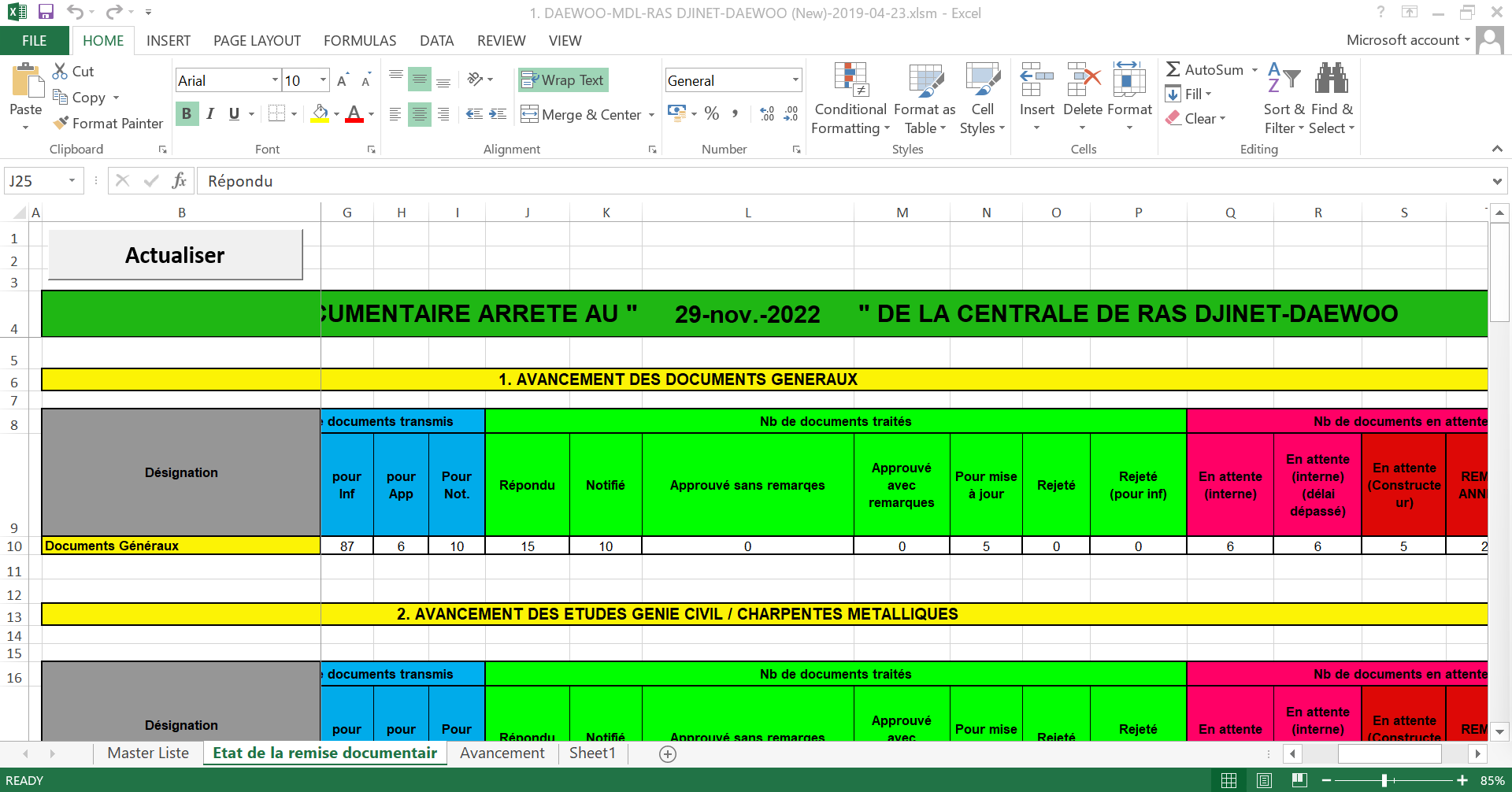
Task: Apply the red Font Color
Action: pos(354,114)
